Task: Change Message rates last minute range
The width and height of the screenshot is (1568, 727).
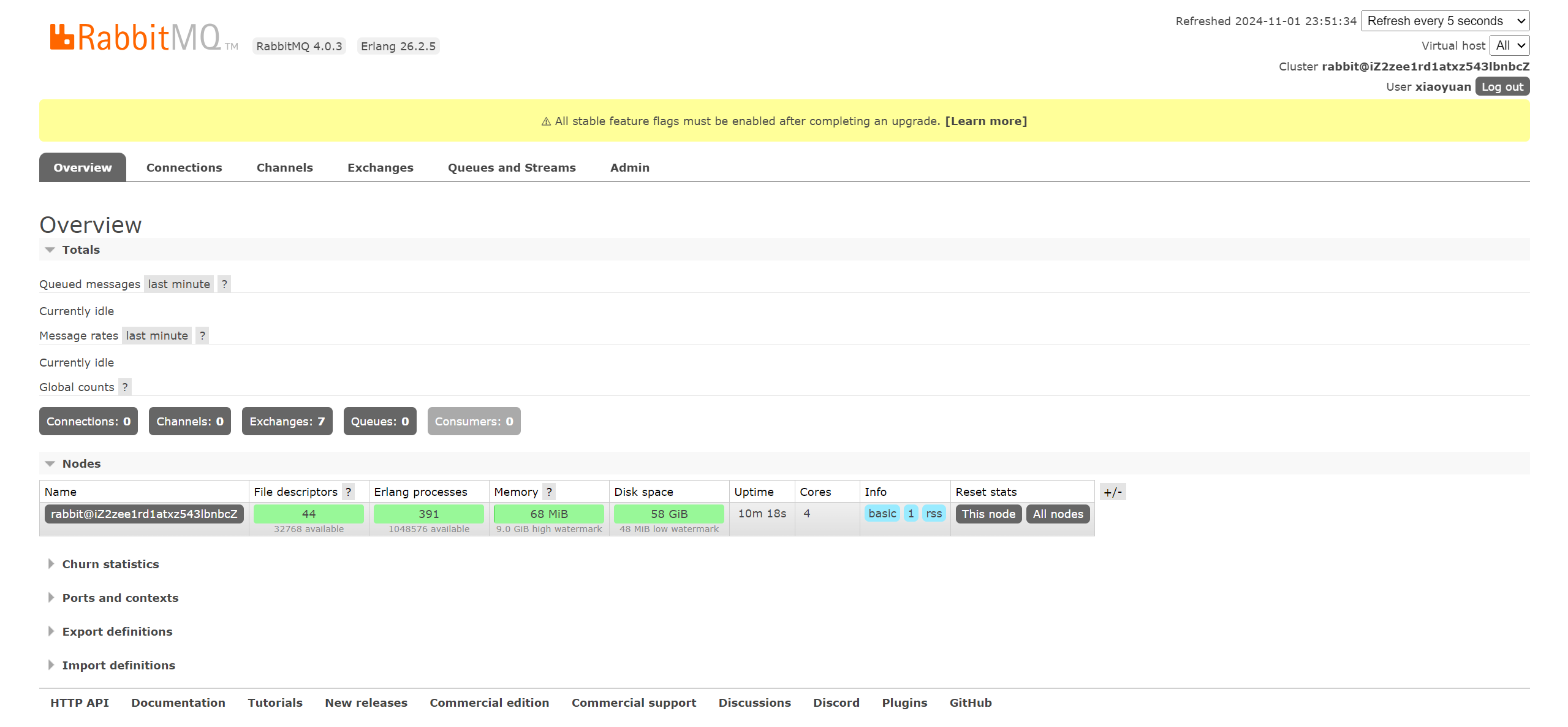Action: click(x=157, y=335)
